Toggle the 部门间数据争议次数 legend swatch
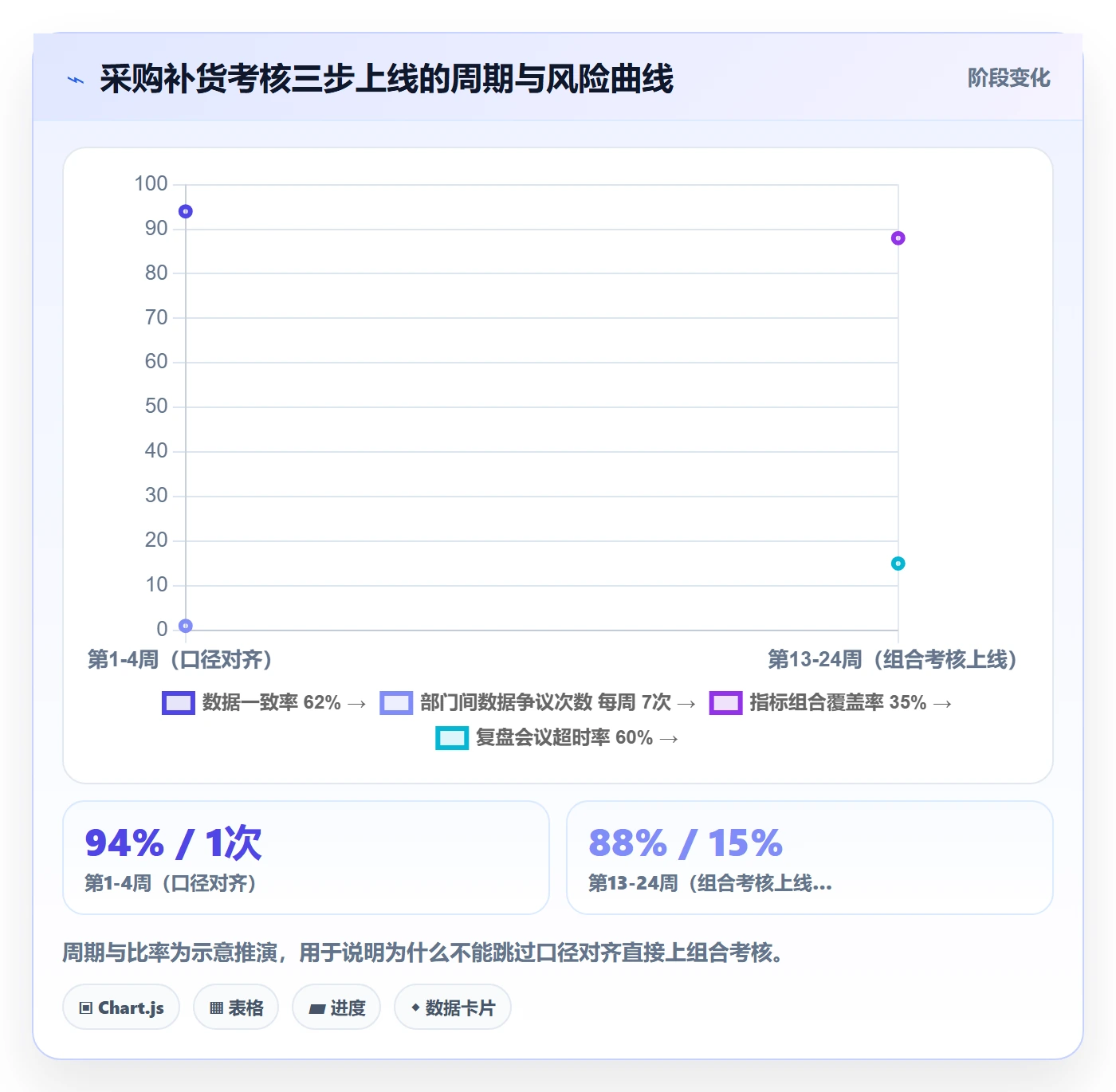1116x1092 pixels. 396,703
